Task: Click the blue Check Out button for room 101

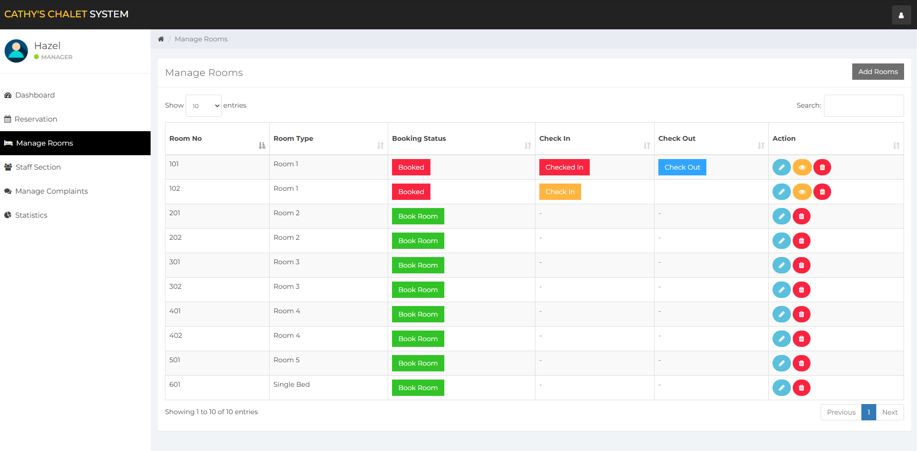Action: tap(682, 167)
